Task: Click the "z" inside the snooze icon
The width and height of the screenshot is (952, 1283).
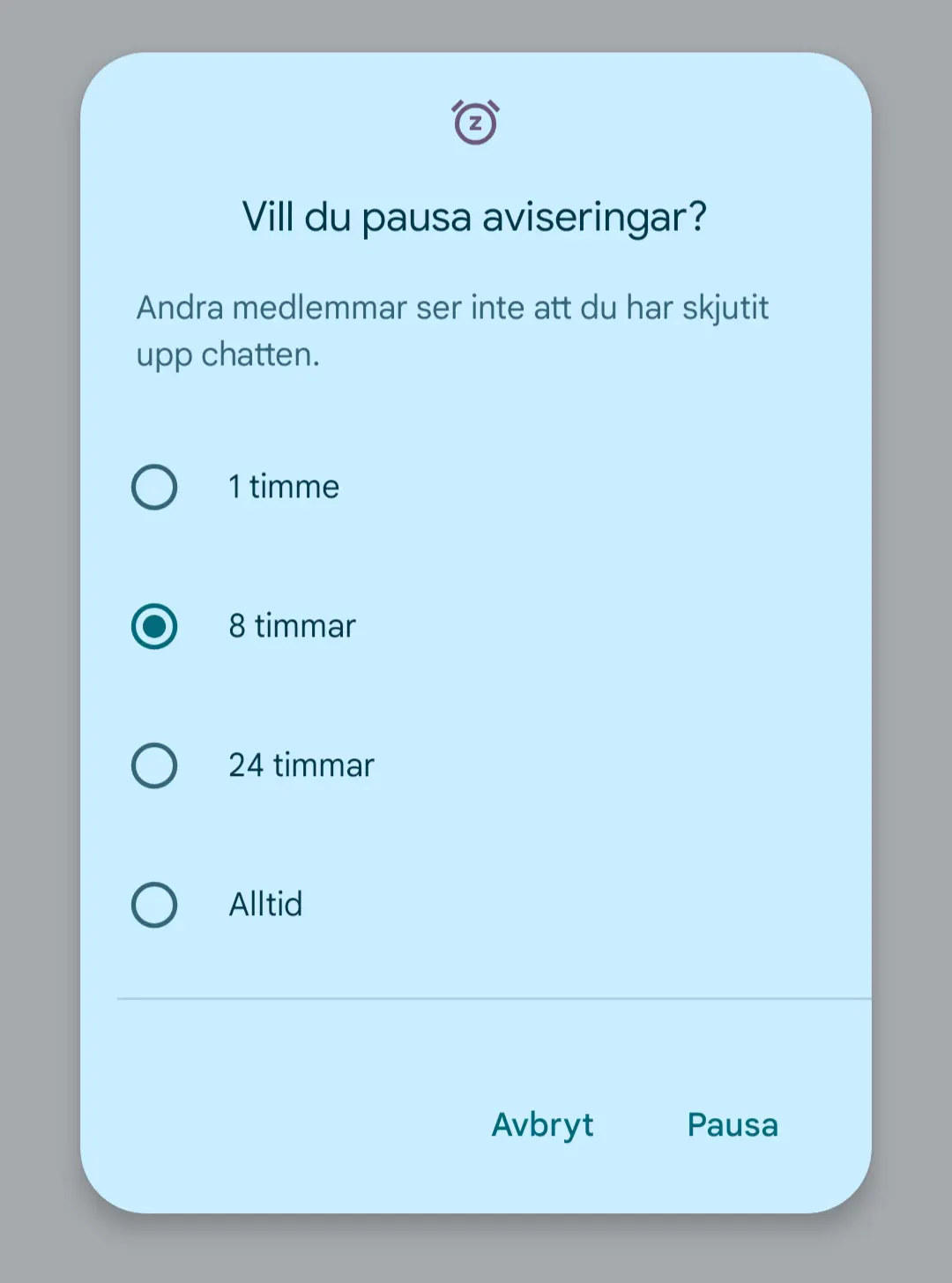Action: (476, 124)
